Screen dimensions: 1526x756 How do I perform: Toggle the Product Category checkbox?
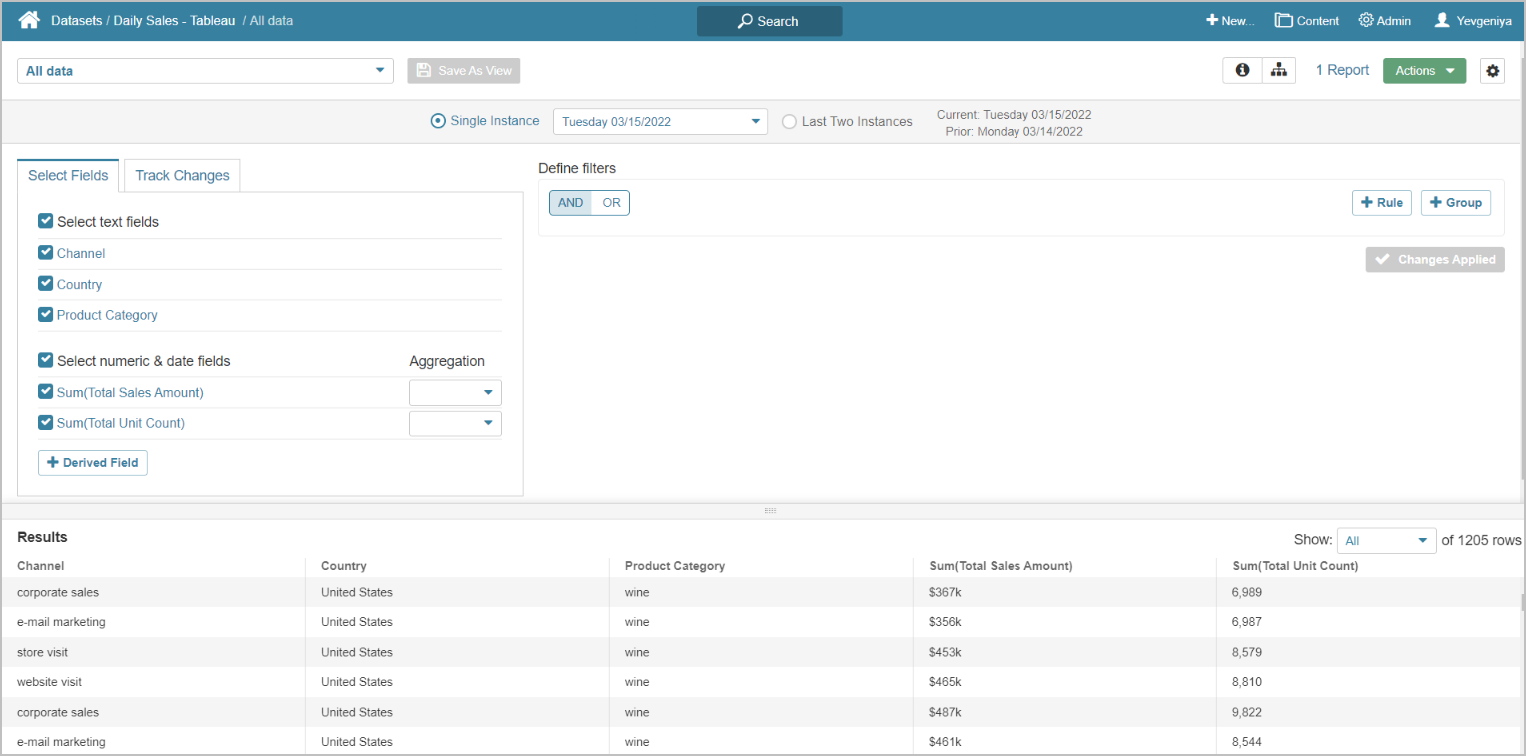pos(45,314)
